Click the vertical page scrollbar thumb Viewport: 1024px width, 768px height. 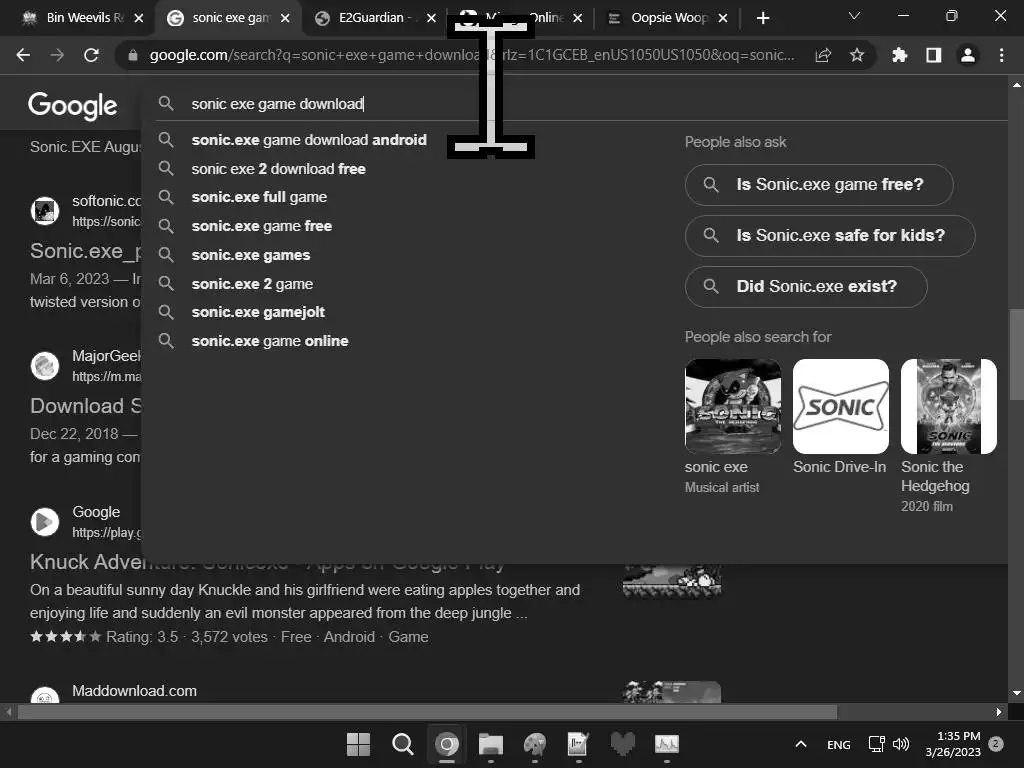coord(1016,354)
